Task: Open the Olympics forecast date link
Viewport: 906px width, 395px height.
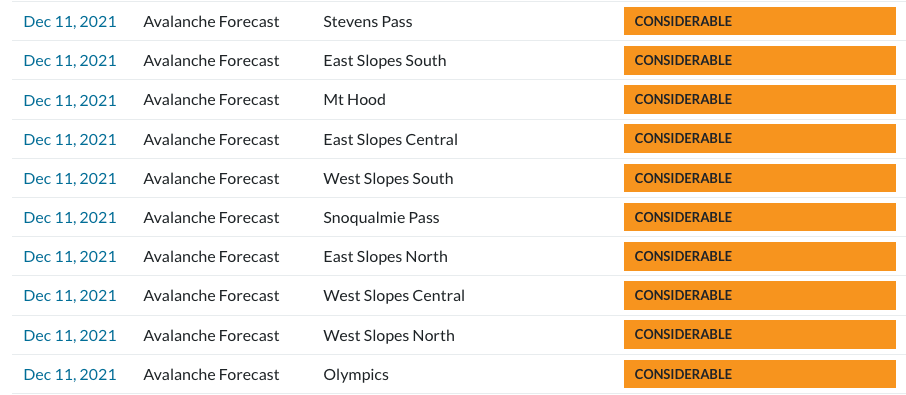Action: (x=69, y=374)
